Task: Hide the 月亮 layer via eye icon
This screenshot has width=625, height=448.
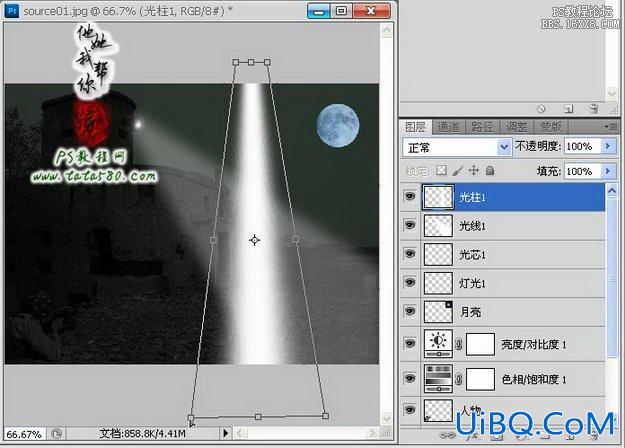Action: tap(410, 311)
